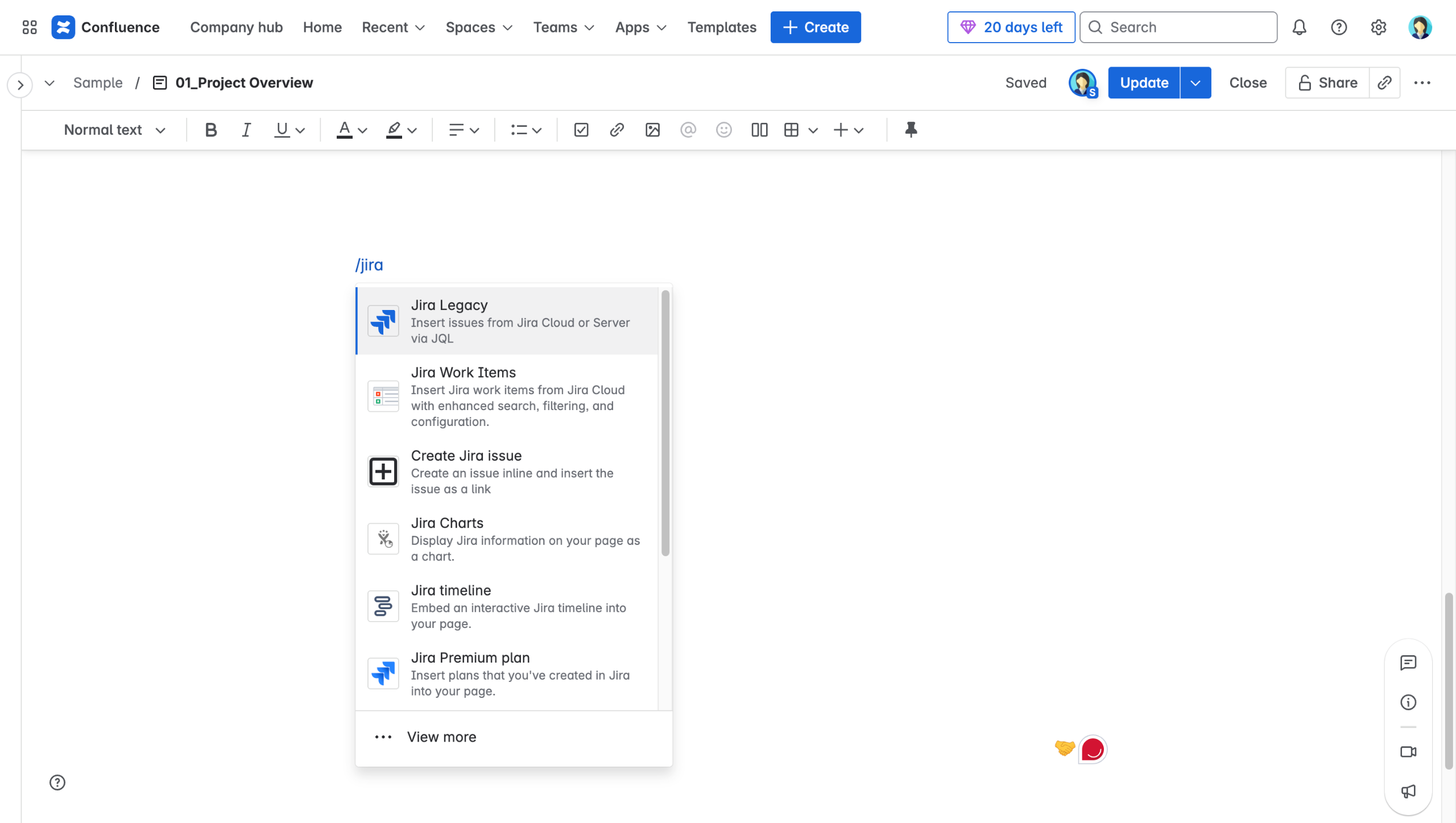Screen dimensions: 1456x823
Task: Insert a link into the page
Action: point(617,130)
